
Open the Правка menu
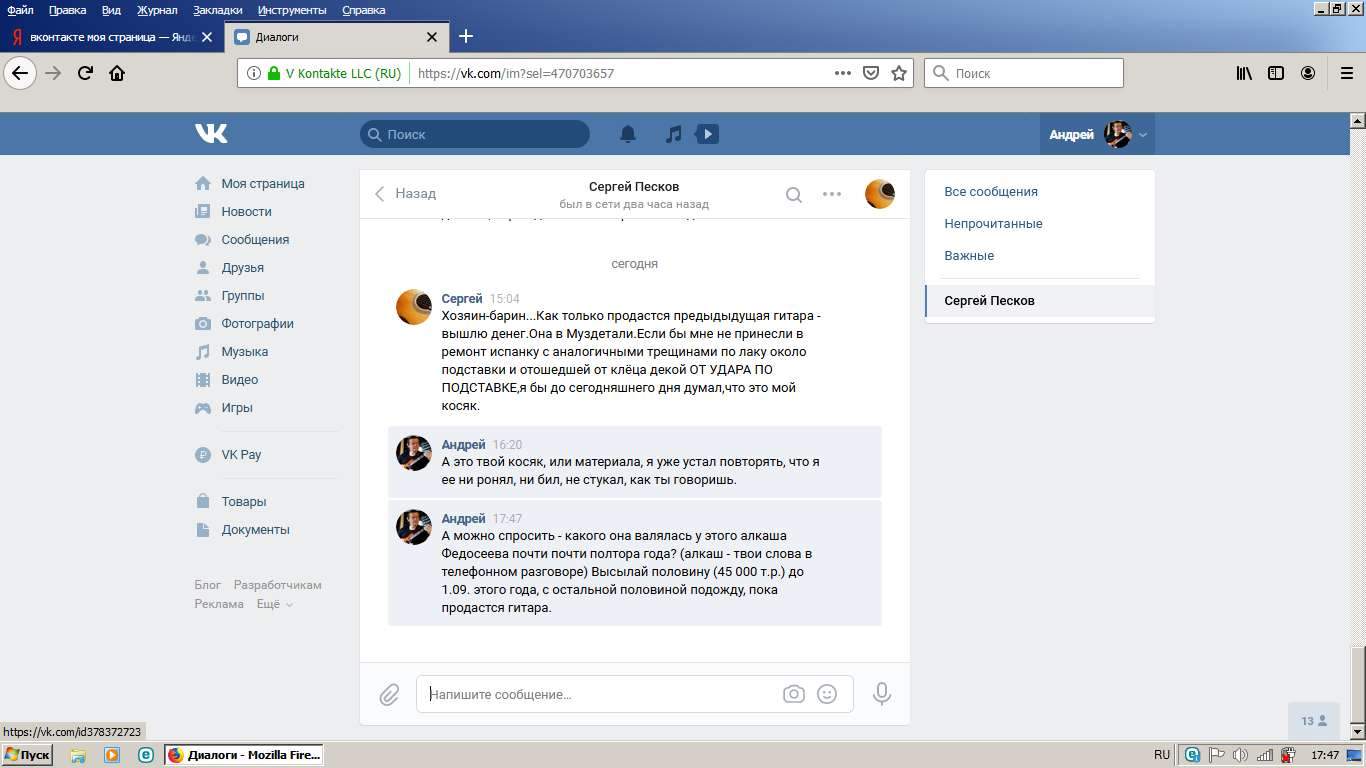(x=67, y=10)
